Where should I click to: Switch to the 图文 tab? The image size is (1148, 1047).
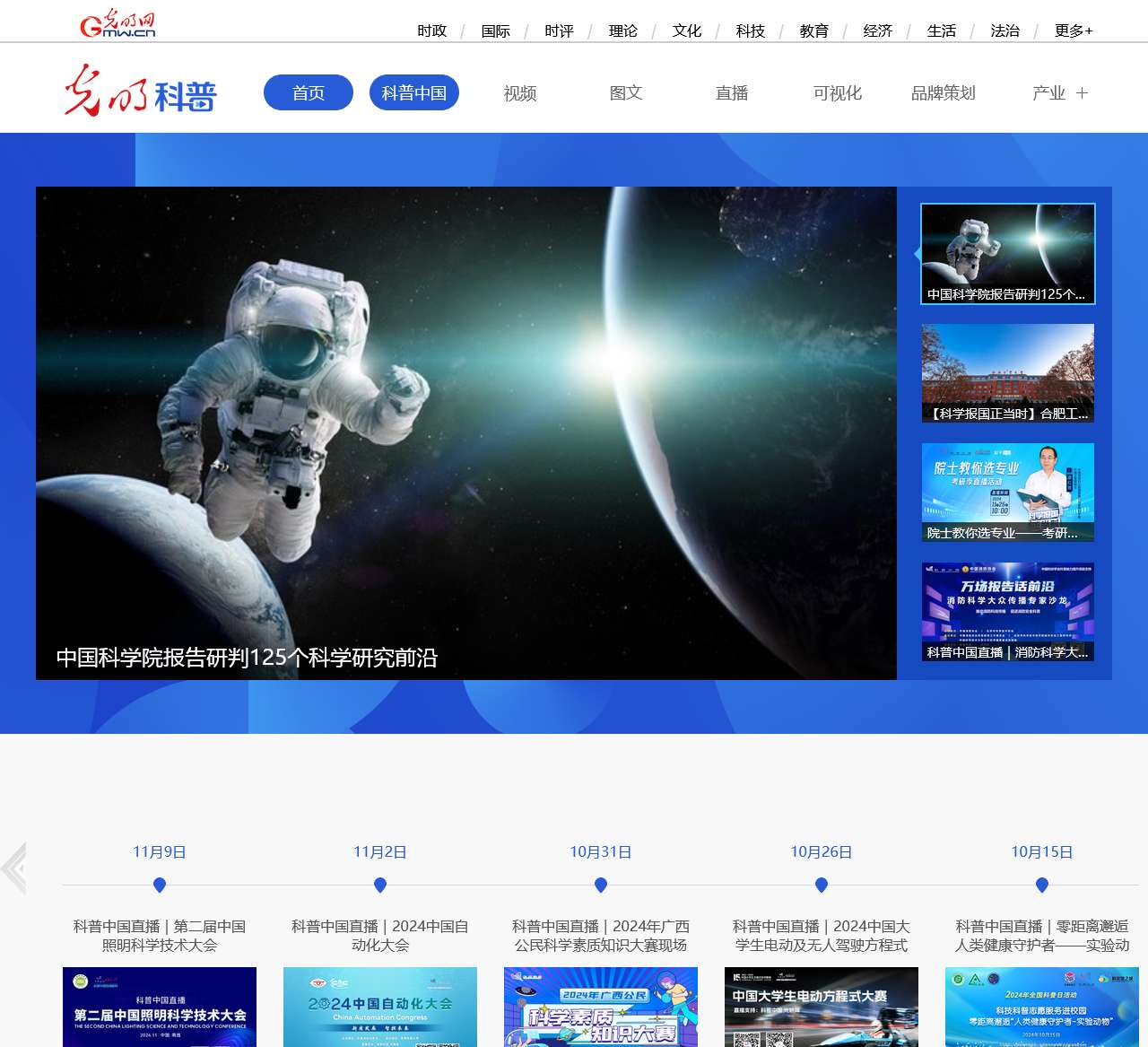(626, 92)
